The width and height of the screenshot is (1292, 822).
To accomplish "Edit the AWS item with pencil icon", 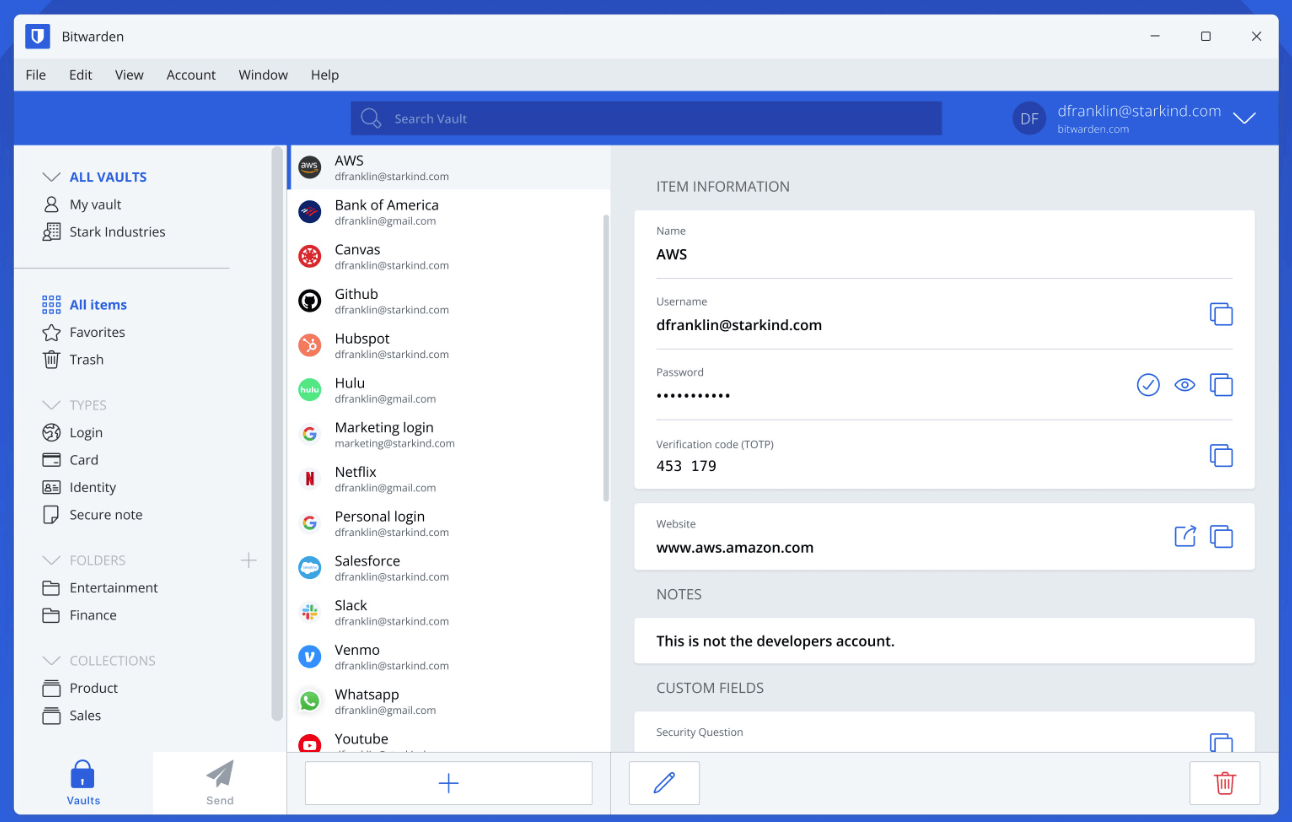I will coord(664,783).
